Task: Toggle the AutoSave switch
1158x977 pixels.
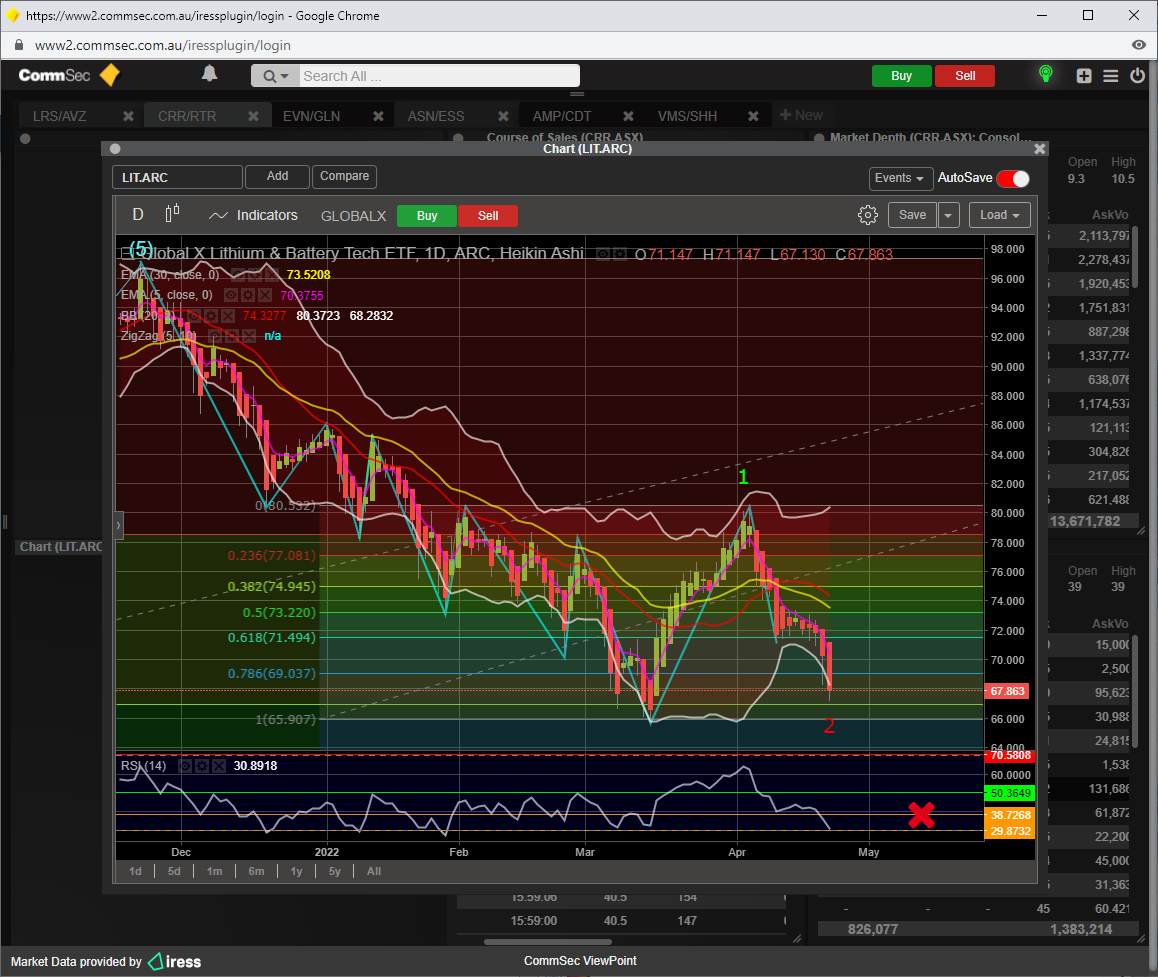Action: click(1012, 178)
